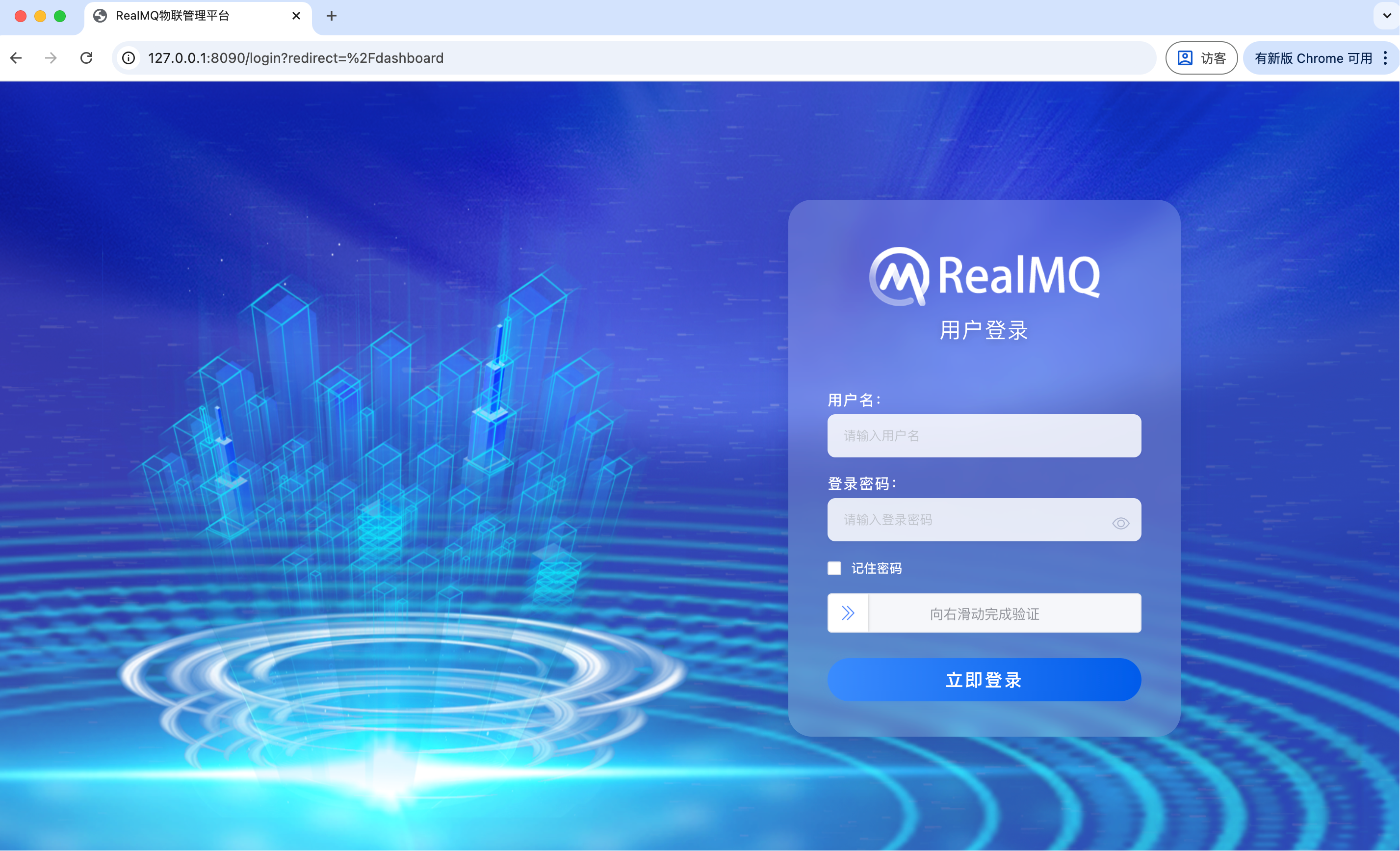Open site information icon in address bar
Image resolution: width=1400 pixels, height=851 pixels.
[129, 58]
